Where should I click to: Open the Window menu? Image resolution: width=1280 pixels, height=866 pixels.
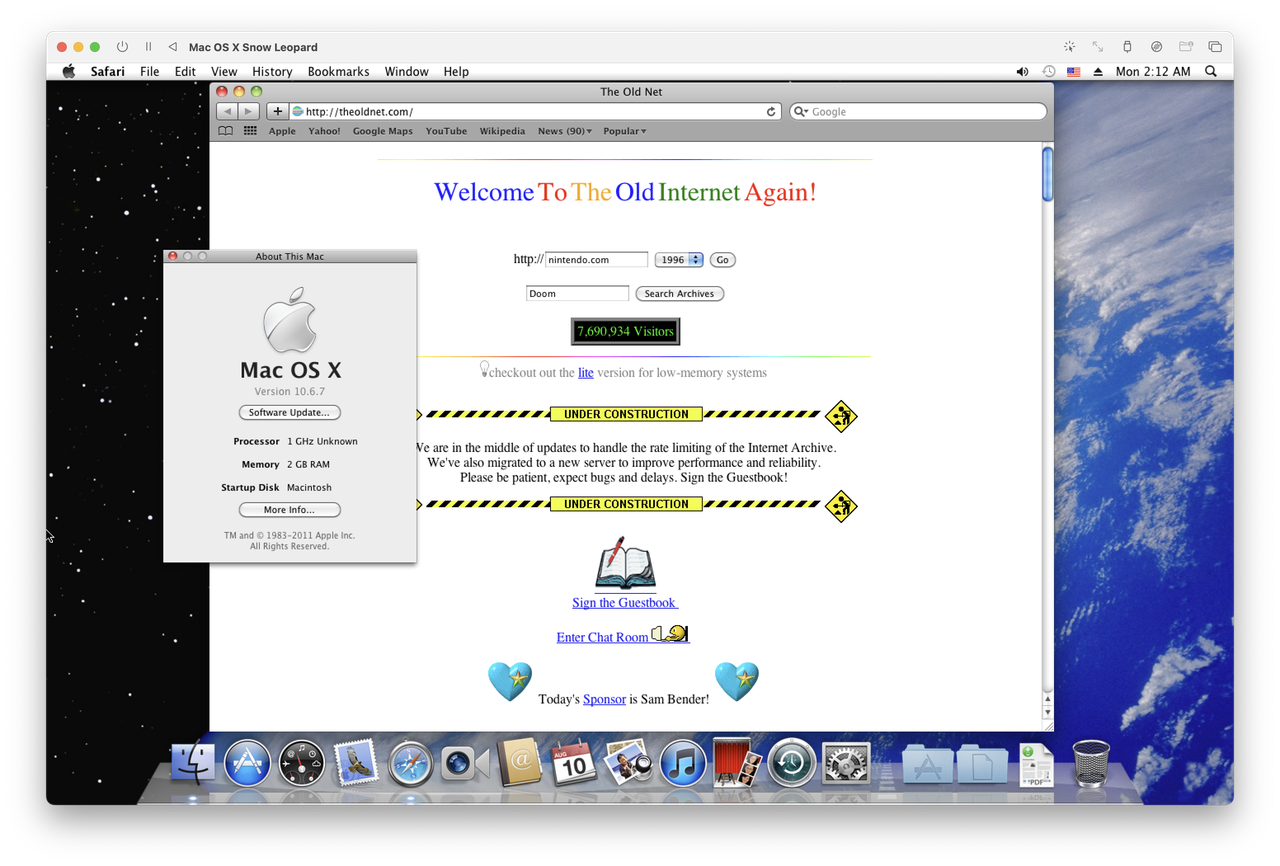point(407,72)
